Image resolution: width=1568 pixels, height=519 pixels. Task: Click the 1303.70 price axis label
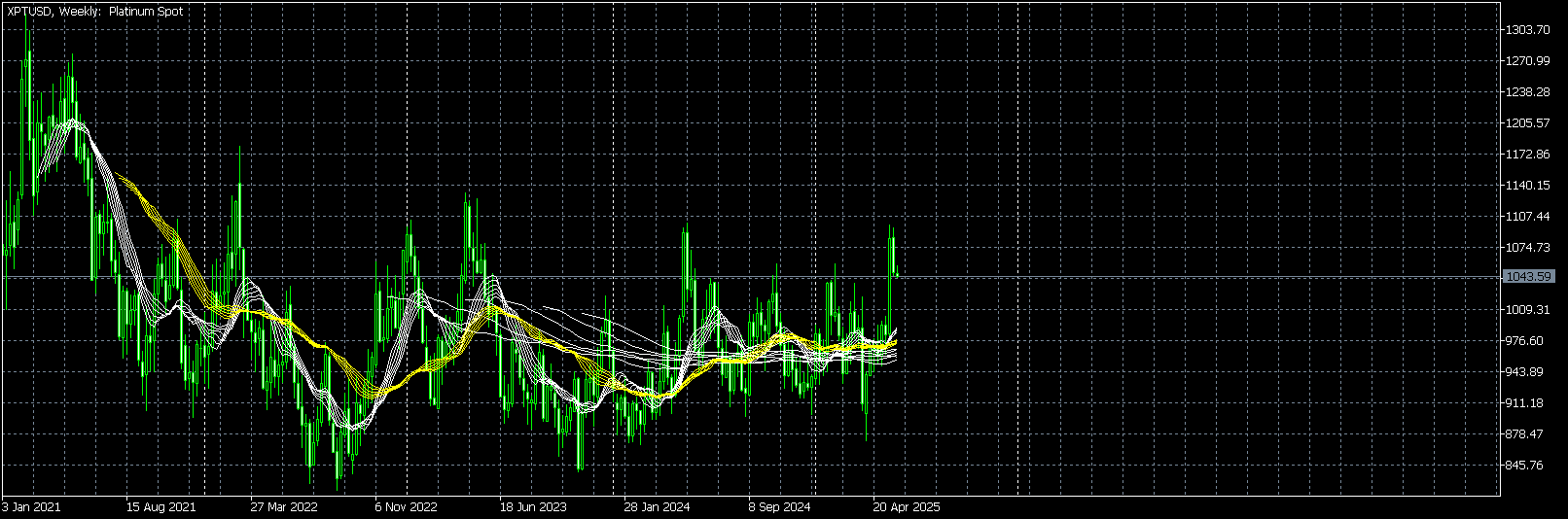1528,30
